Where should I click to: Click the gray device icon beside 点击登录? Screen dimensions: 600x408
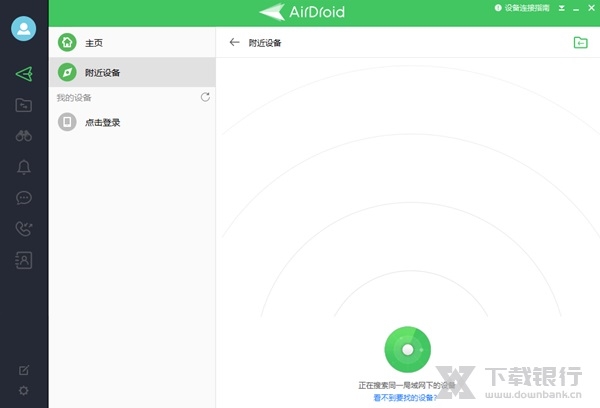pyautogui.click(x=67, y=122)
